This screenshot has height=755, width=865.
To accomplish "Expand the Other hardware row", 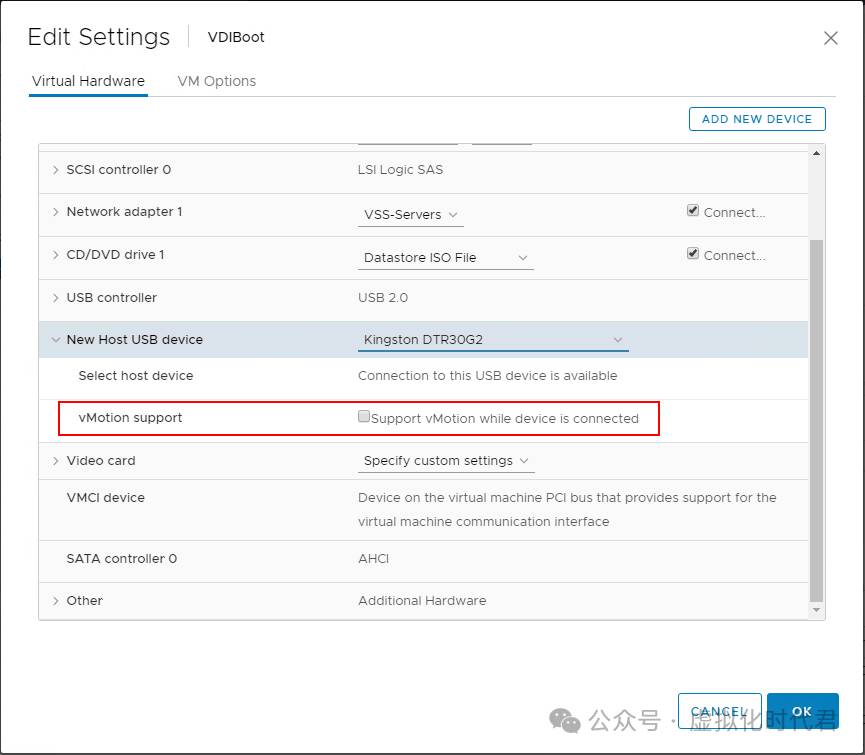I will pos(56,601).
